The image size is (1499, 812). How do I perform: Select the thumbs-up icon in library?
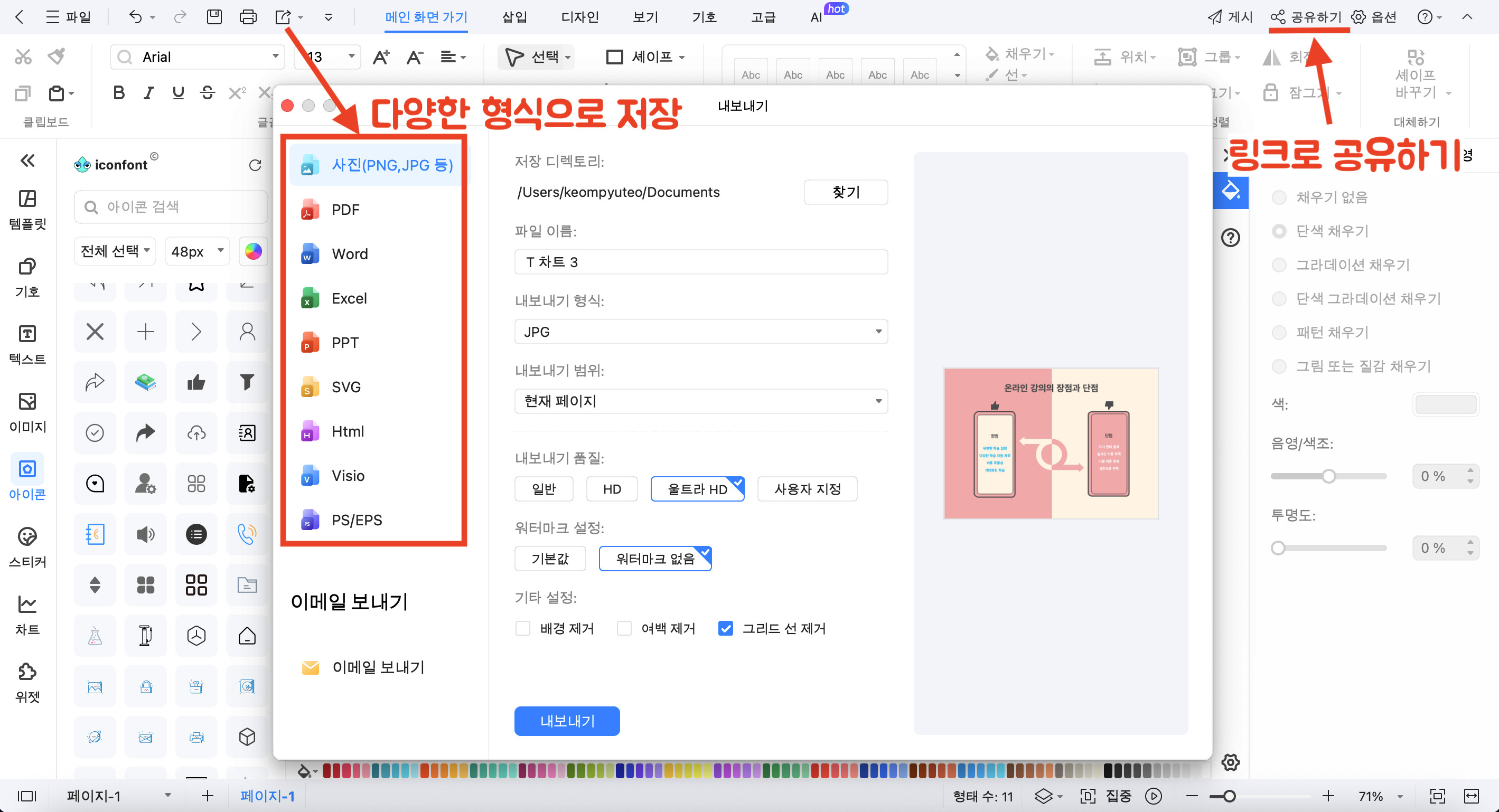196,382
